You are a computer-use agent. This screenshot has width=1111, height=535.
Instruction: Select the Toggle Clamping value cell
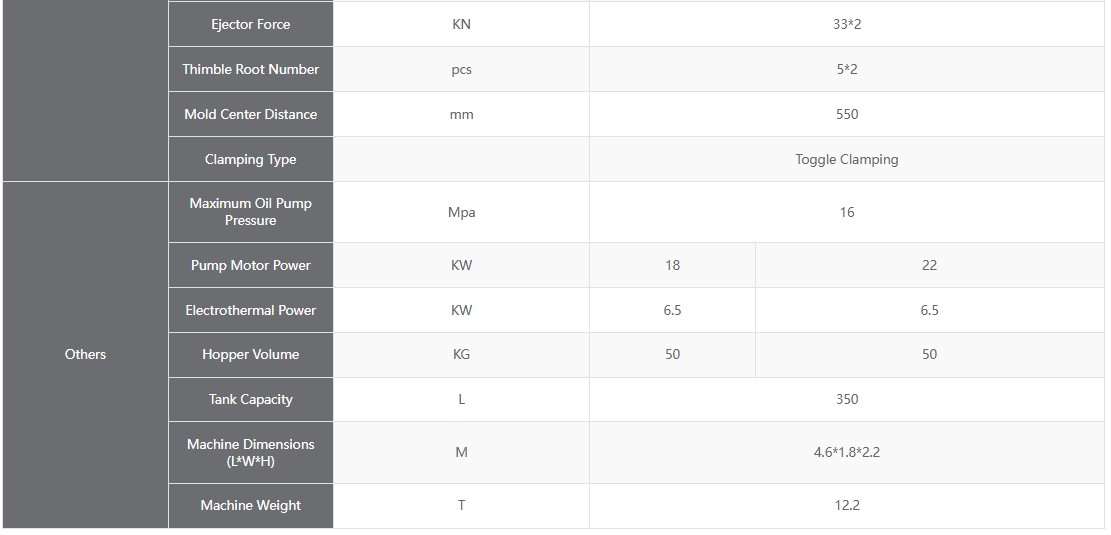pyautogui.click(x=846, y=159)
